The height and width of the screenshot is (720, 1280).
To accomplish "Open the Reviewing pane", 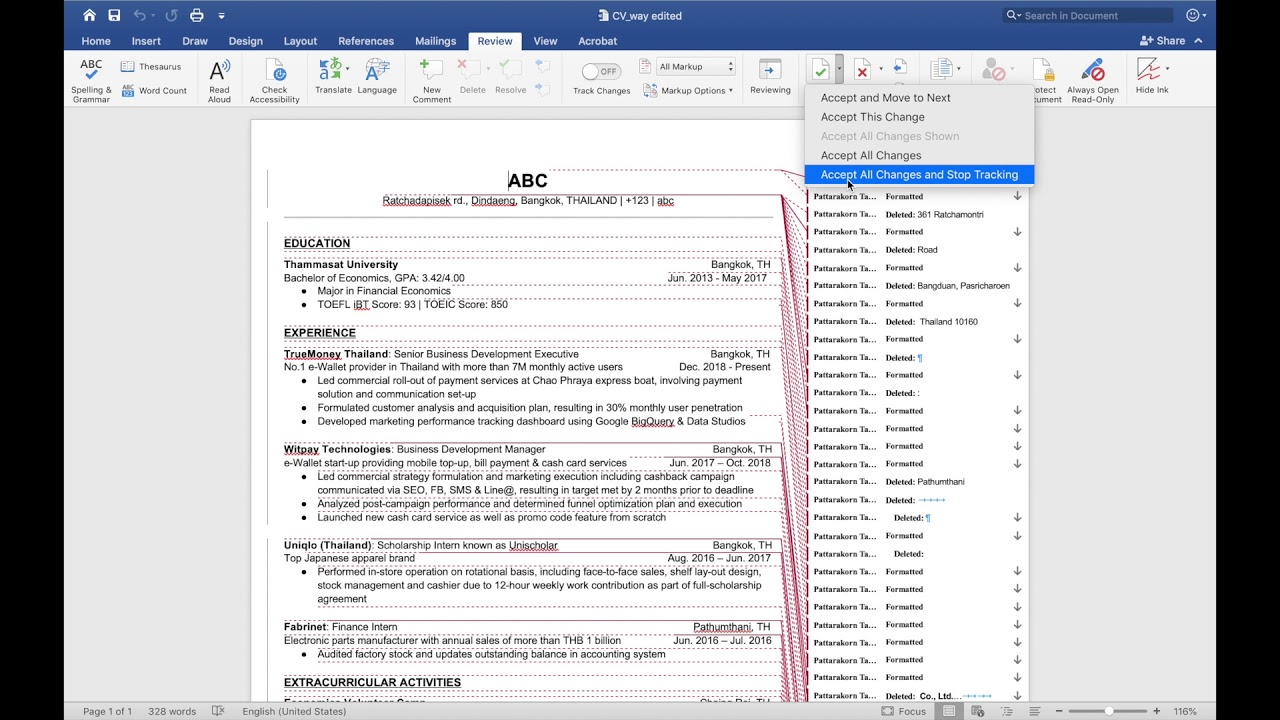I will click(x=770, y=77).
